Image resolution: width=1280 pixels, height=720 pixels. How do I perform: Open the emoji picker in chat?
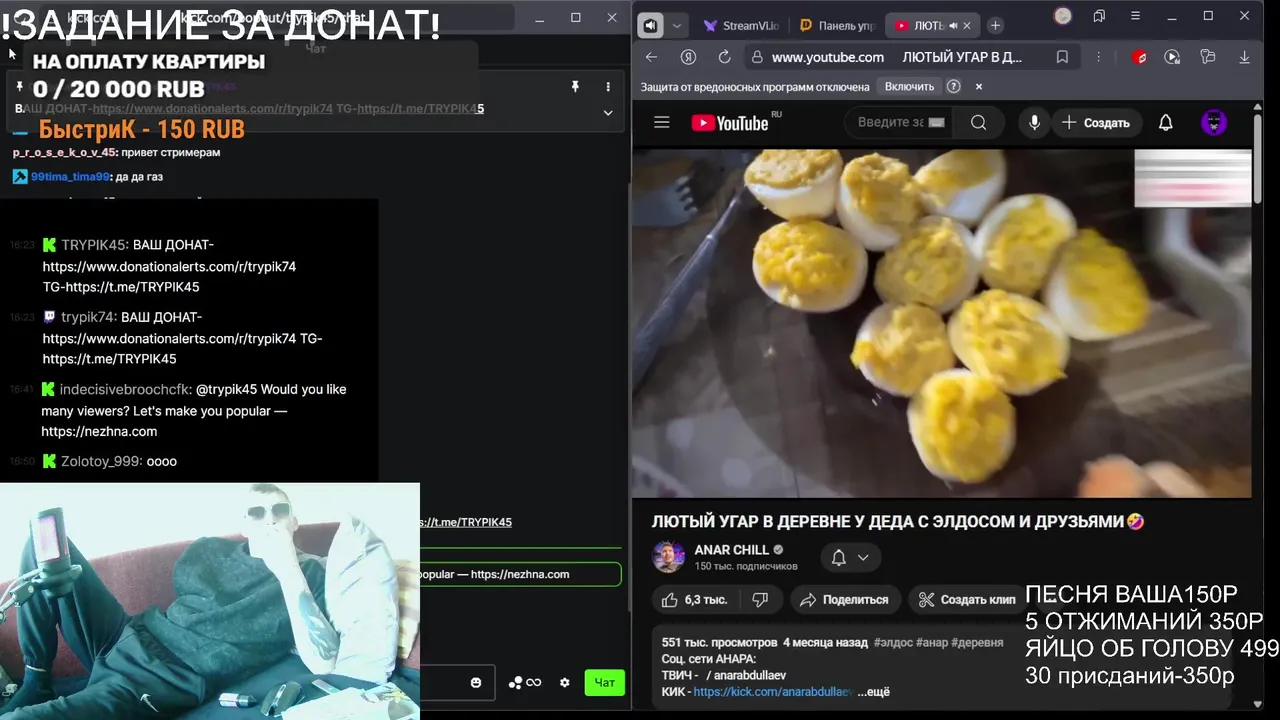pyautogui.click(x=476, y=682)
